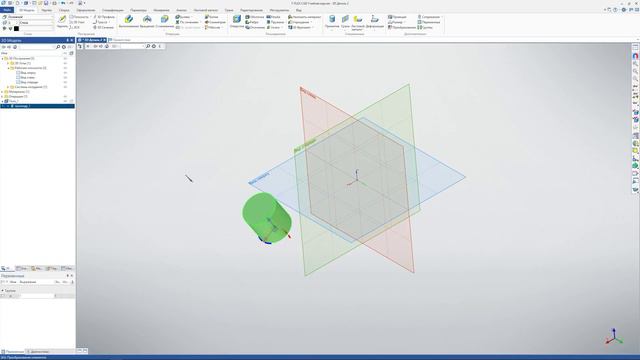The width and height of the screenshot is (640, 360).
Task: Open the Диагностика bottom panel tab
Action: pos(39,351)
